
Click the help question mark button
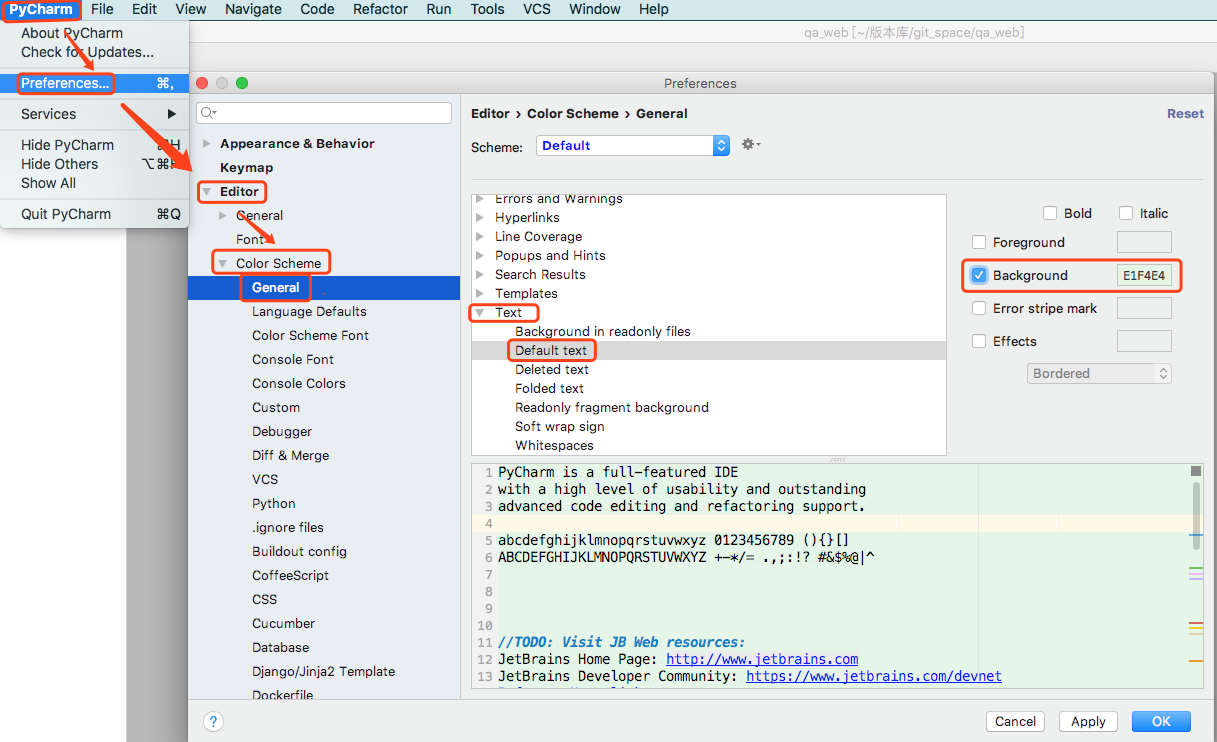pos(213,721)
